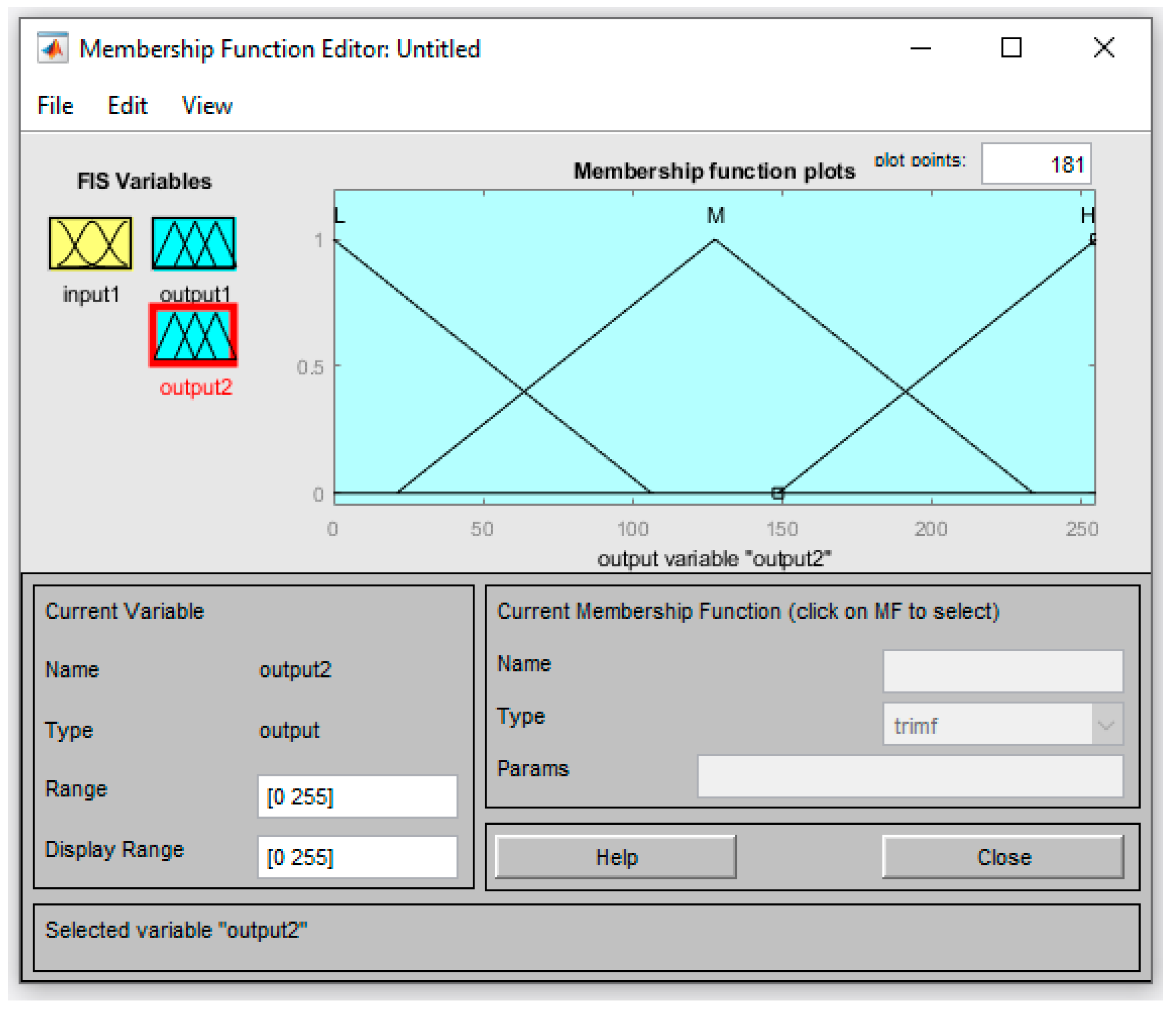
Task: Maximize the editor window
Action: click(1011, 47)
